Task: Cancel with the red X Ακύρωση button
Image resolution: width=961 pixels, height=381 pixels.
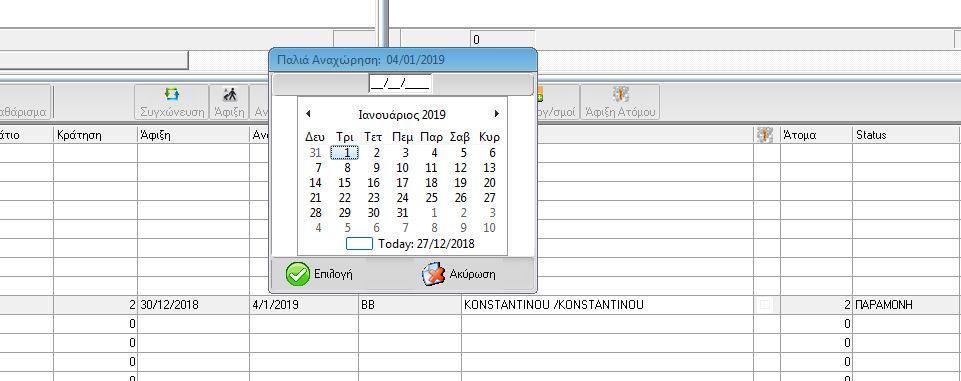Action: (458, 274)
